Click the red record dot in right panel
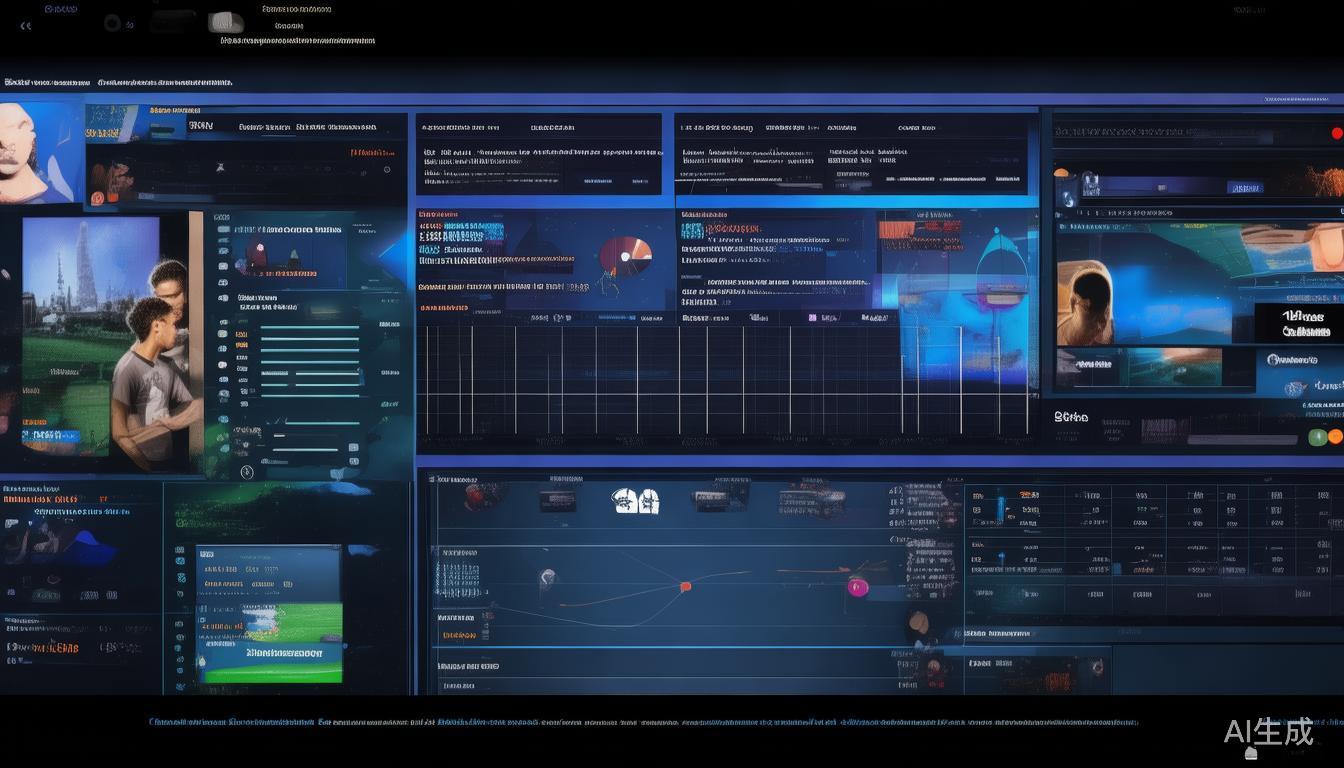 [x=1337, y=133]
